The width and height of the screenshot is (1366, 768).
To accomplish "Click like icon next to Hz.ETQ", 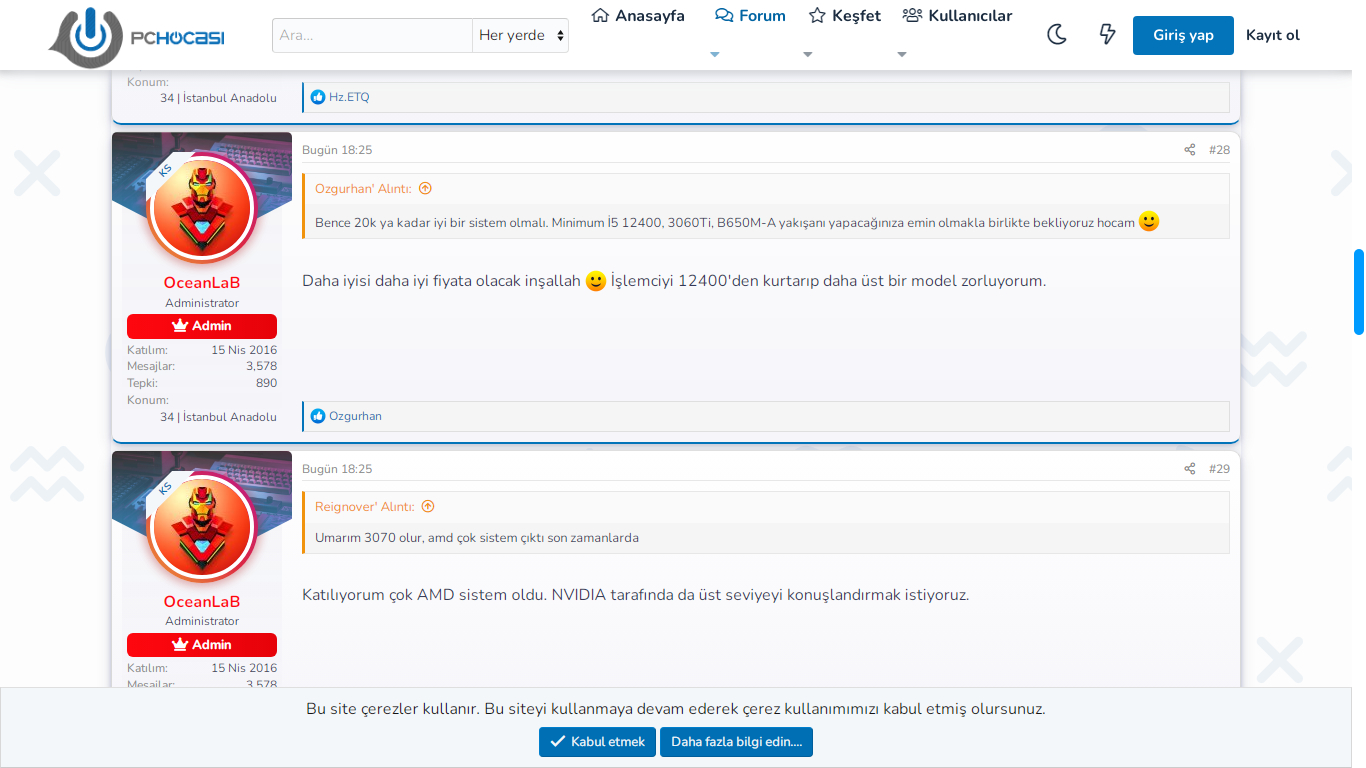I will point(318,97).
